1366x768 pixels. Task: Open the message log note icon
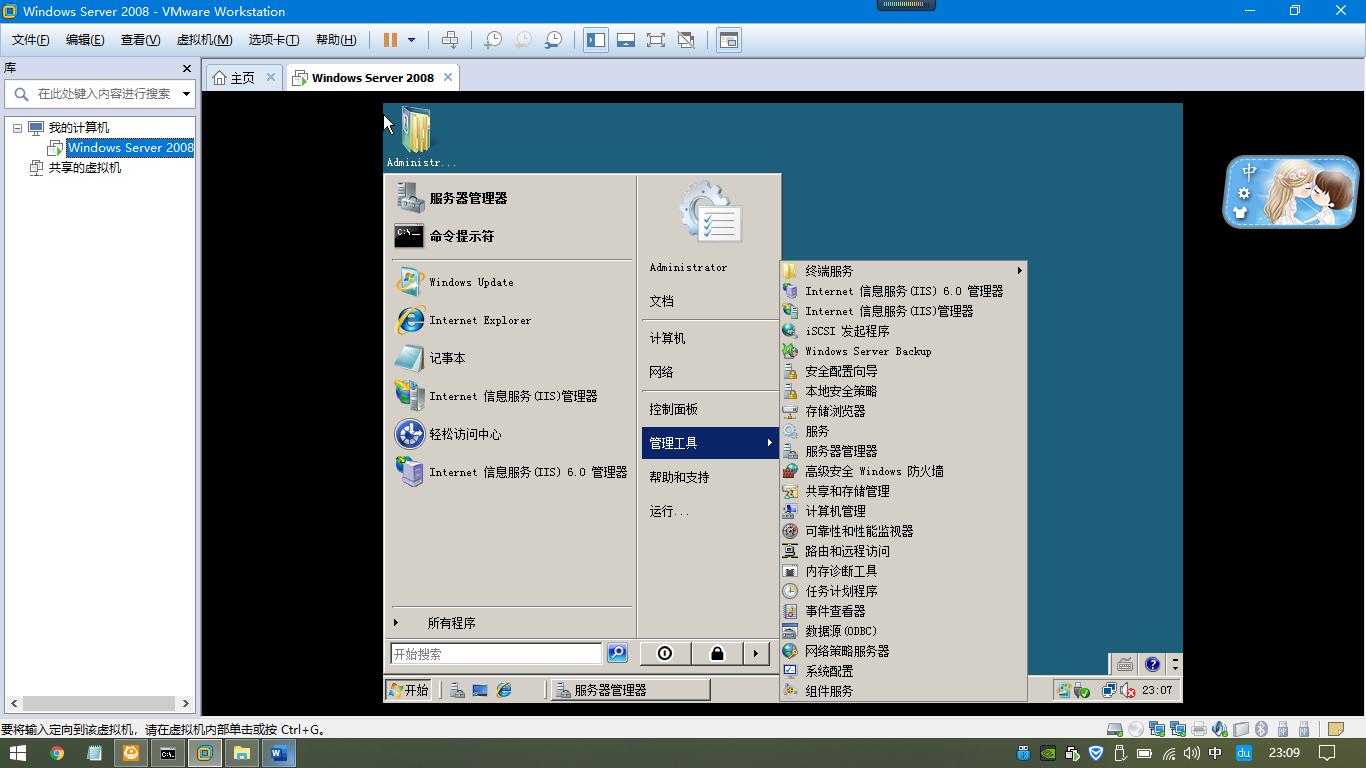(1335, 729)
